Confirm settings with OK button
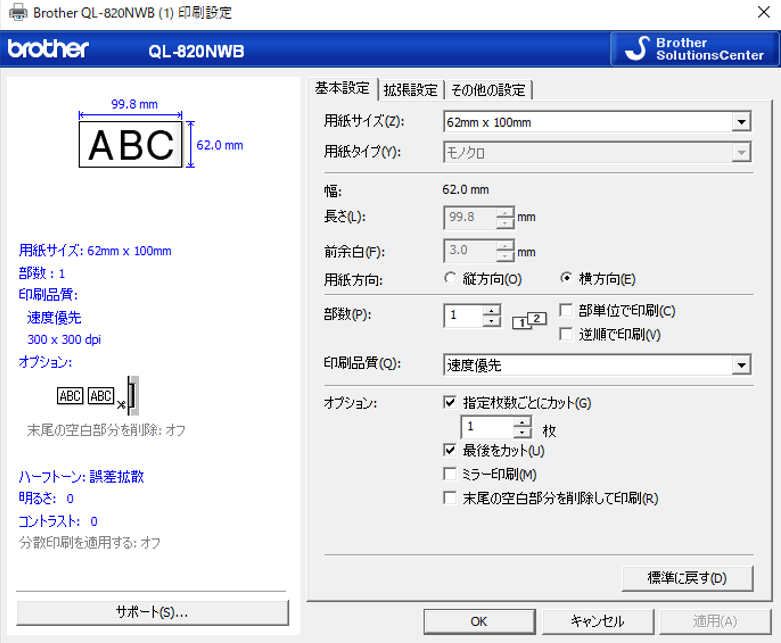The height and width of the screenshot is (643, 781). 479,622
